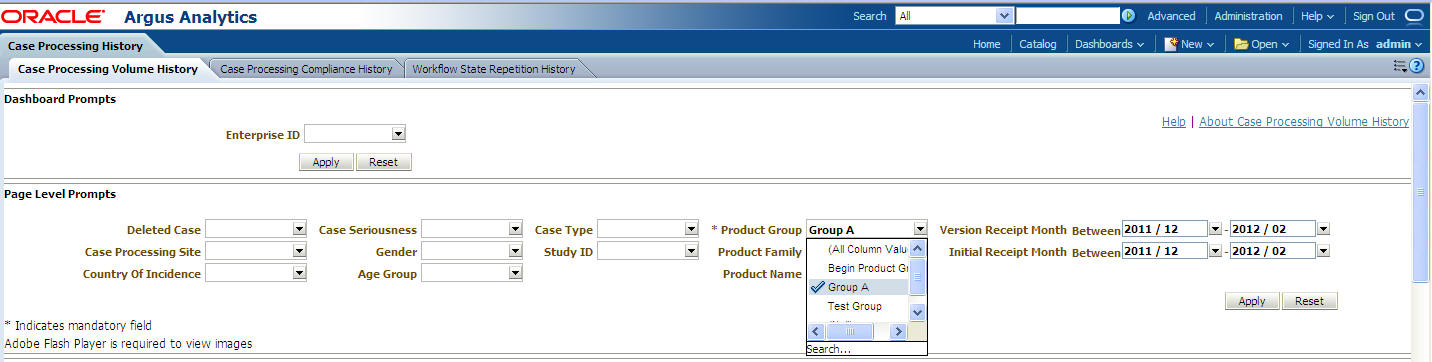Select the Test Group option
This screenshot has width=1432, height=362.
(858, 306)
